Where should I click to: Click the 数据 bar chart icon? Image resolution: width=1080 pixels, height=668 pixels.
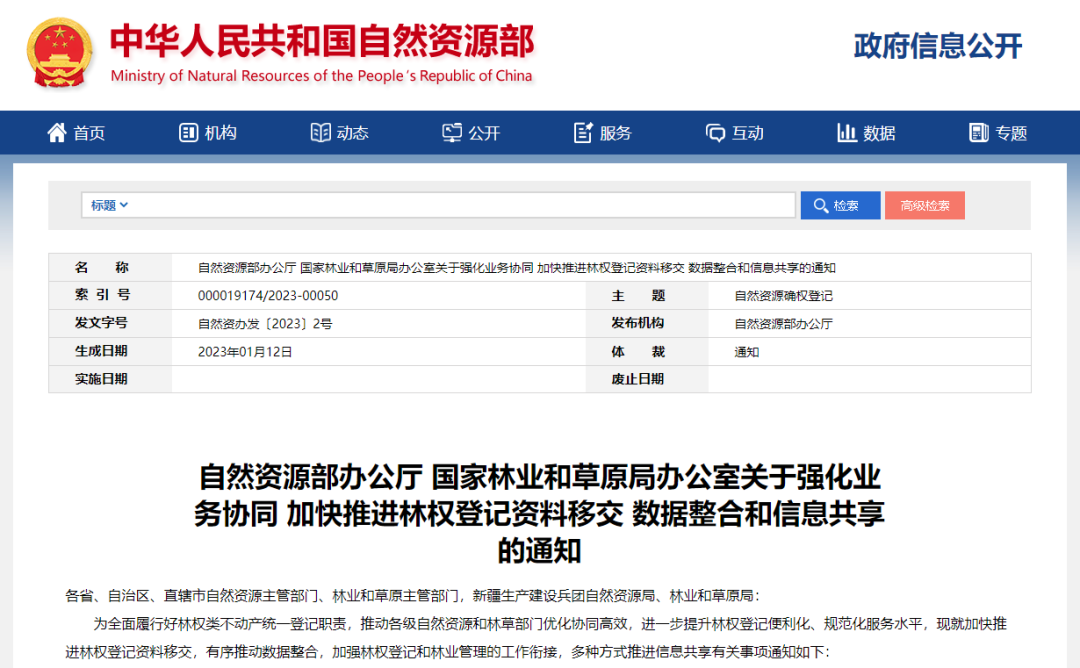pyautogui.click(x=847, y=132)
